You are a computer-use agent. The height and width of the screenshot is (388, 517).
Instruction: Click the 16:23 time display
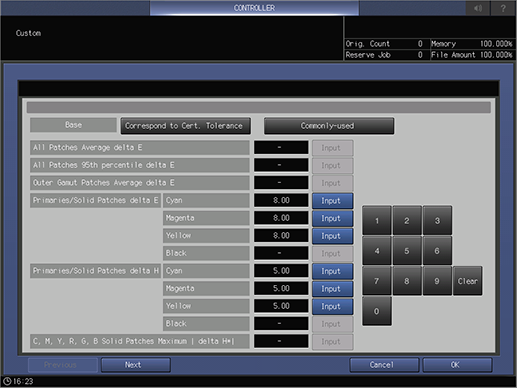coord(23,381)
